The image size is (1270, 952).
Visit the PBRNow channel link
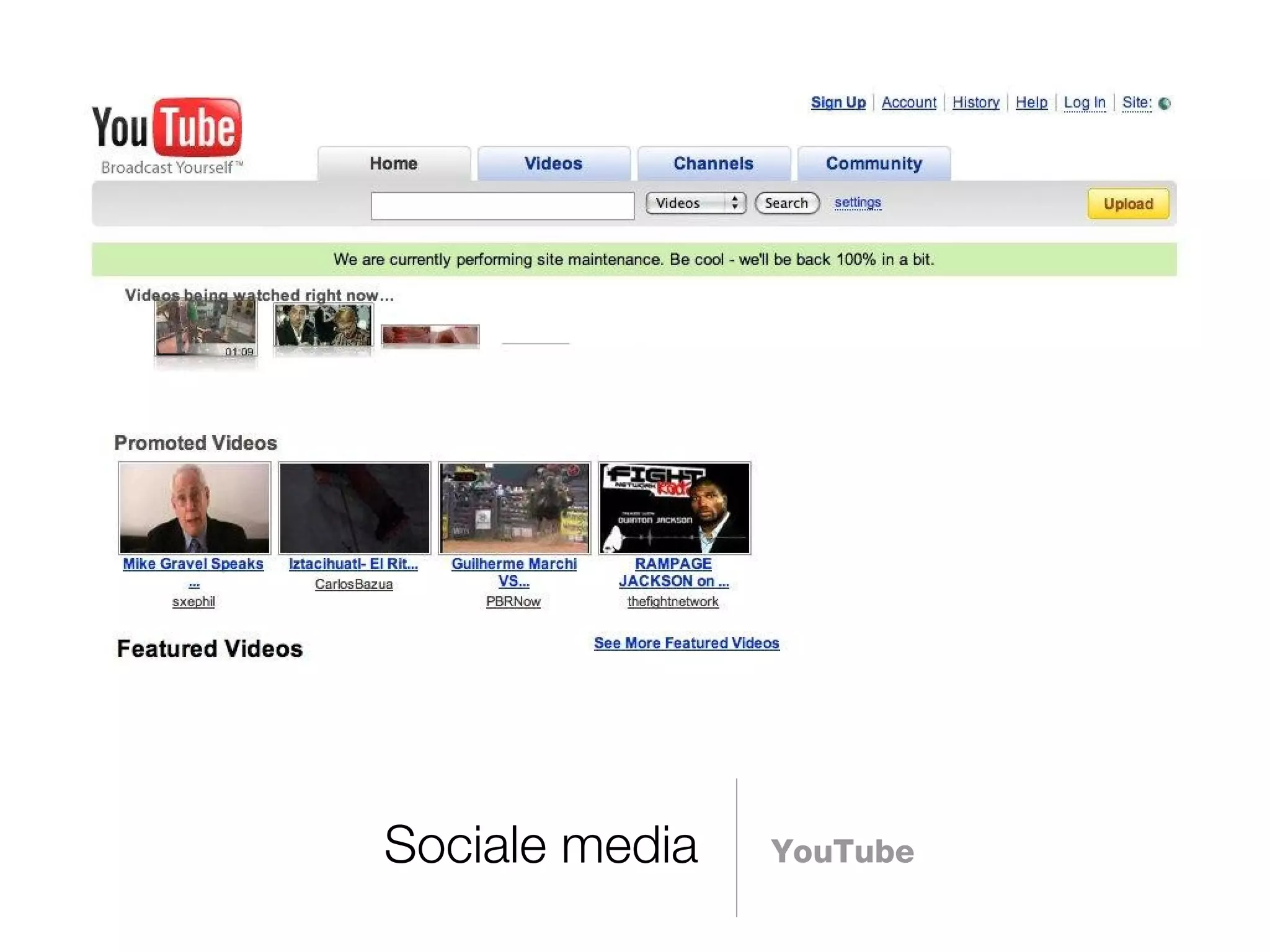pos(513,601)
